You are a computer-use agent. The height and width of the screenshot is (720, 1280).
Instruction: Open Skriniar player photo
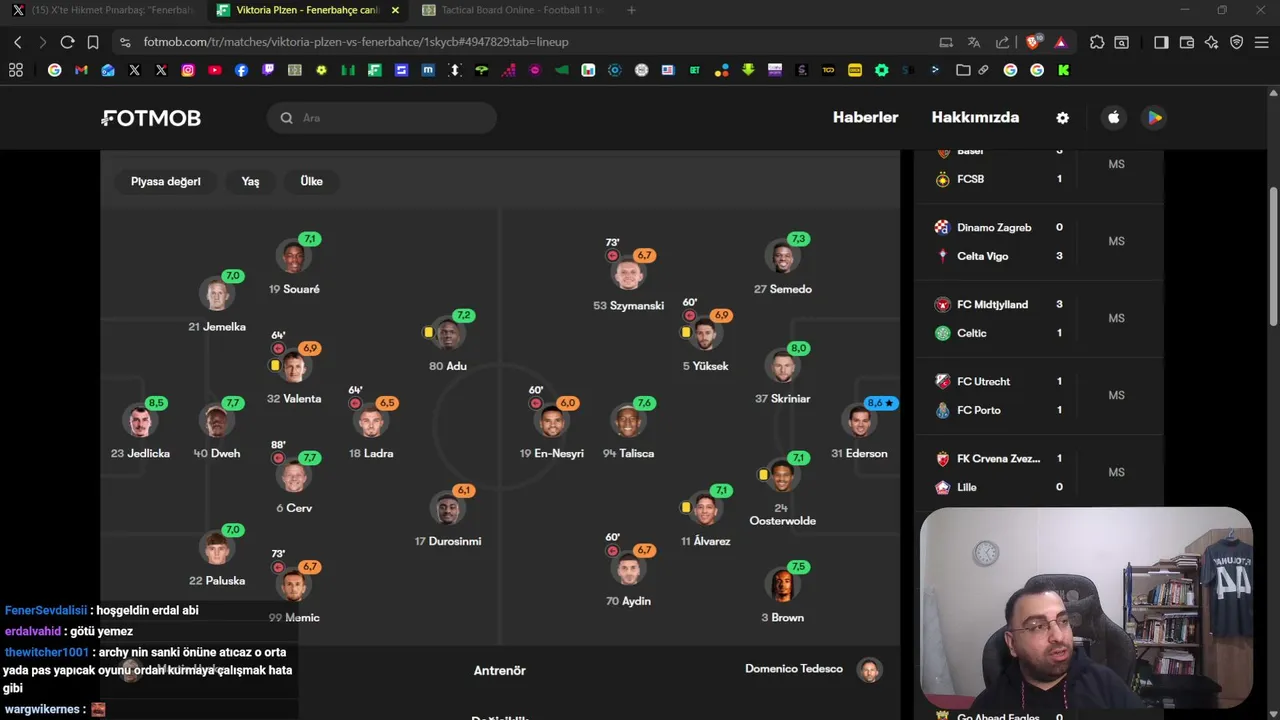(783, 367)
